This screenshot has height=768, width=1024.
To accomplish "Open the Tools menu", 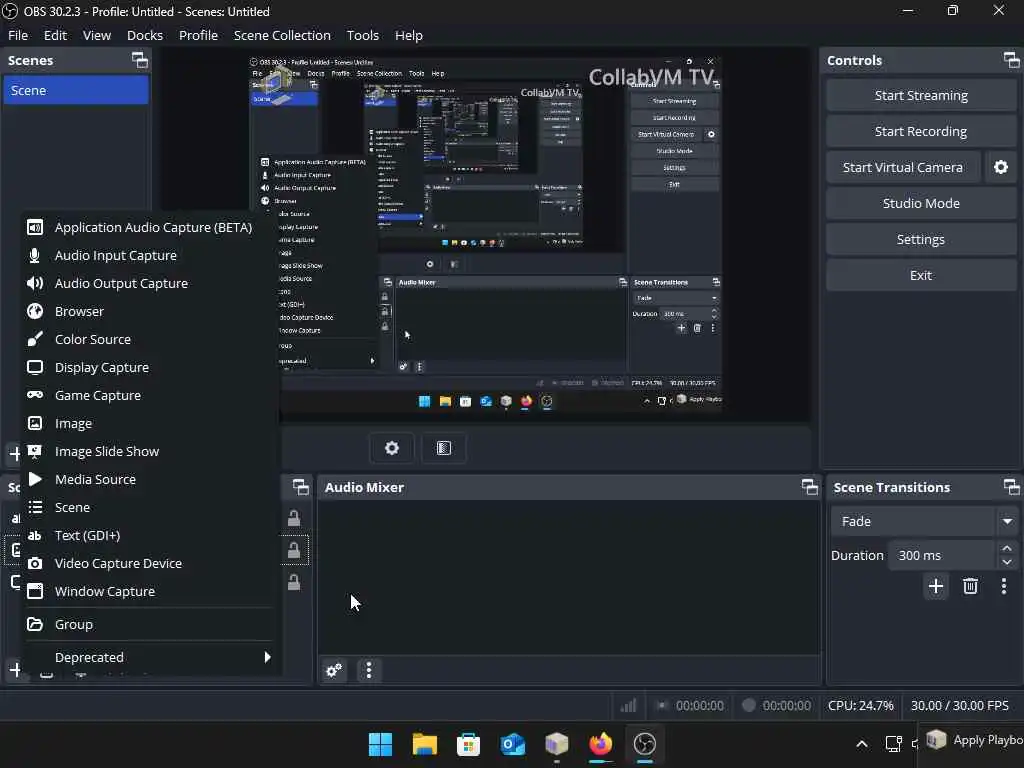I will pos(362,35).
